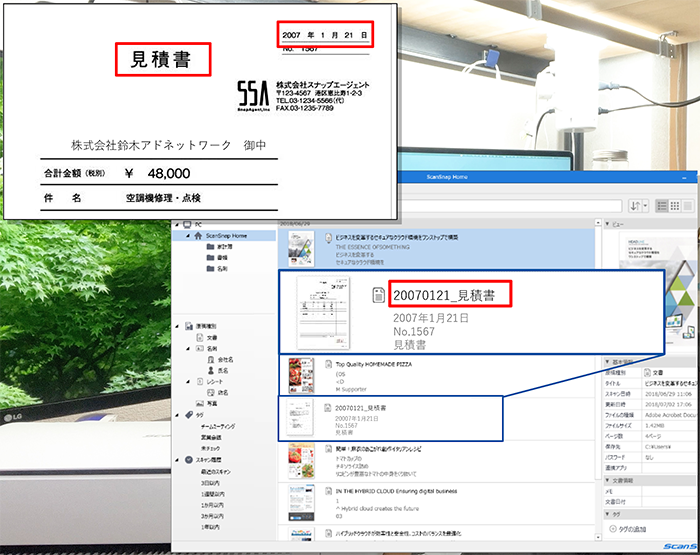700x555 pixels.
Task: Click the list scrollbar up arrow
Action: pos(598,222)
